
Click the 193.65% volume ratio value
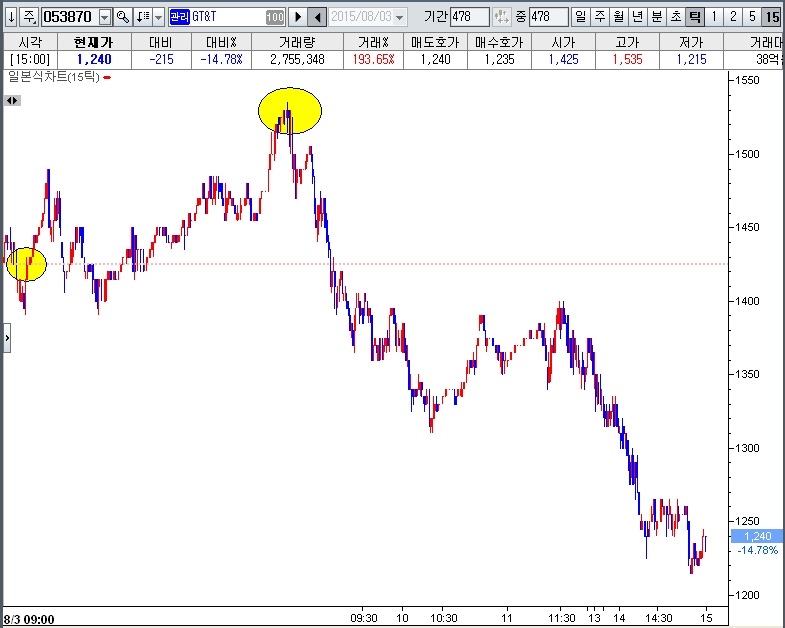pyautogui.click(x=373, y=60)
